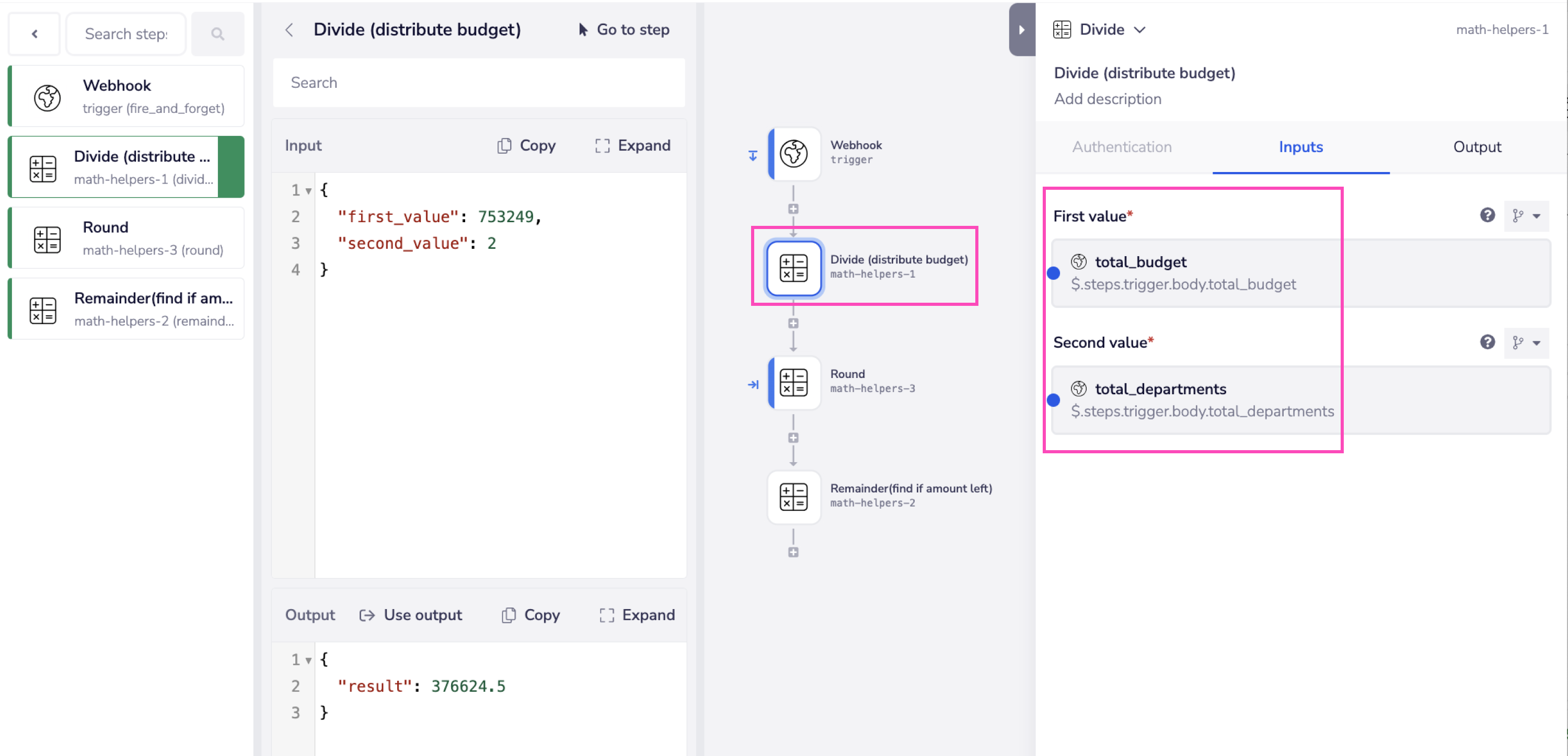Collapse the properties panel with arrow toggle
1568x756 pixels.
(1021, 29)
